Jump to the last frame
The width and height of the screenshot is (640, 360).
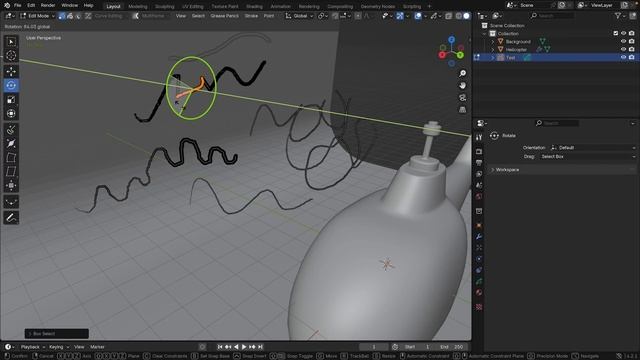(260, 347)
